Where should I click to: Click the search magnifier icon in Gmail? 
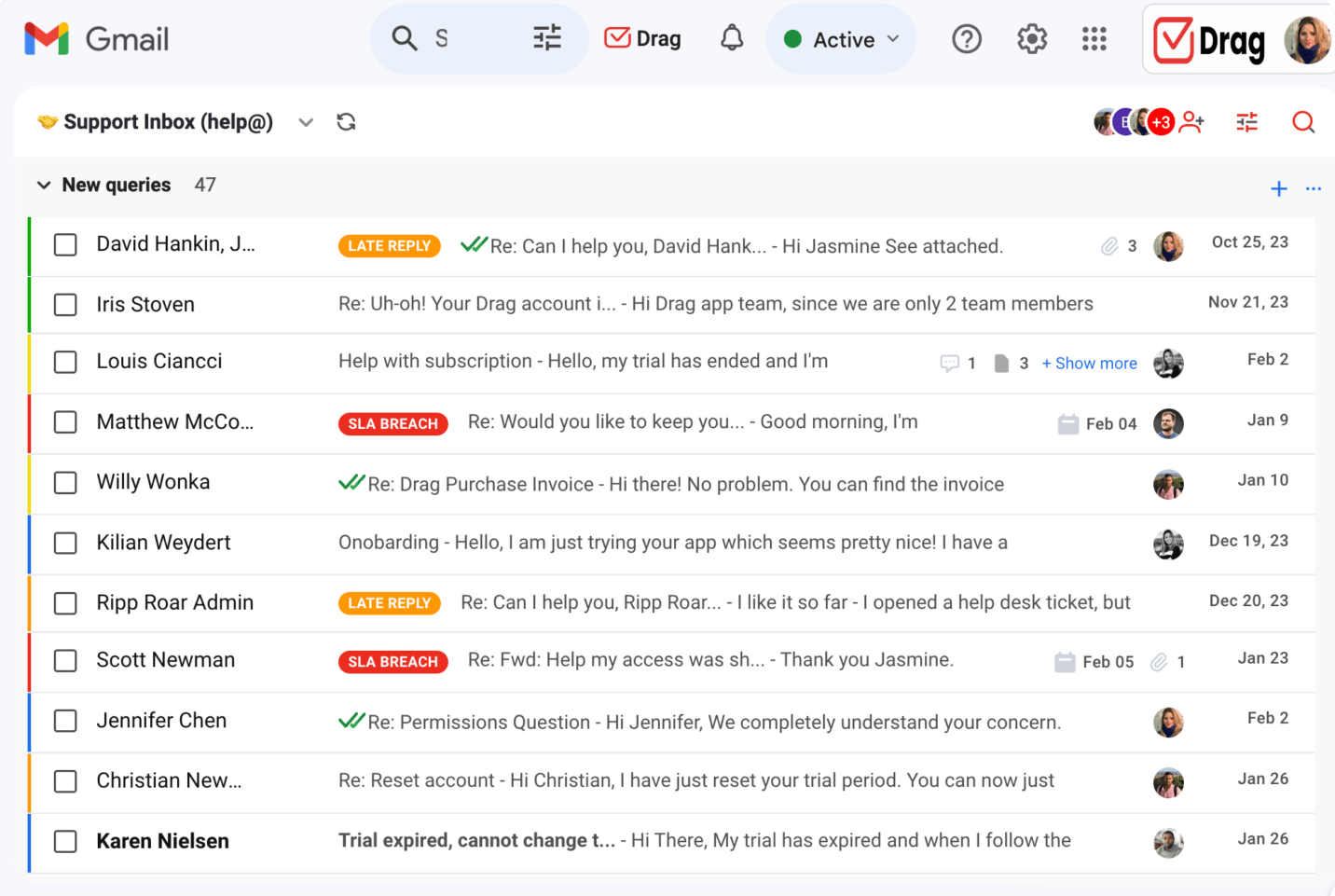[x=404, y=38]
